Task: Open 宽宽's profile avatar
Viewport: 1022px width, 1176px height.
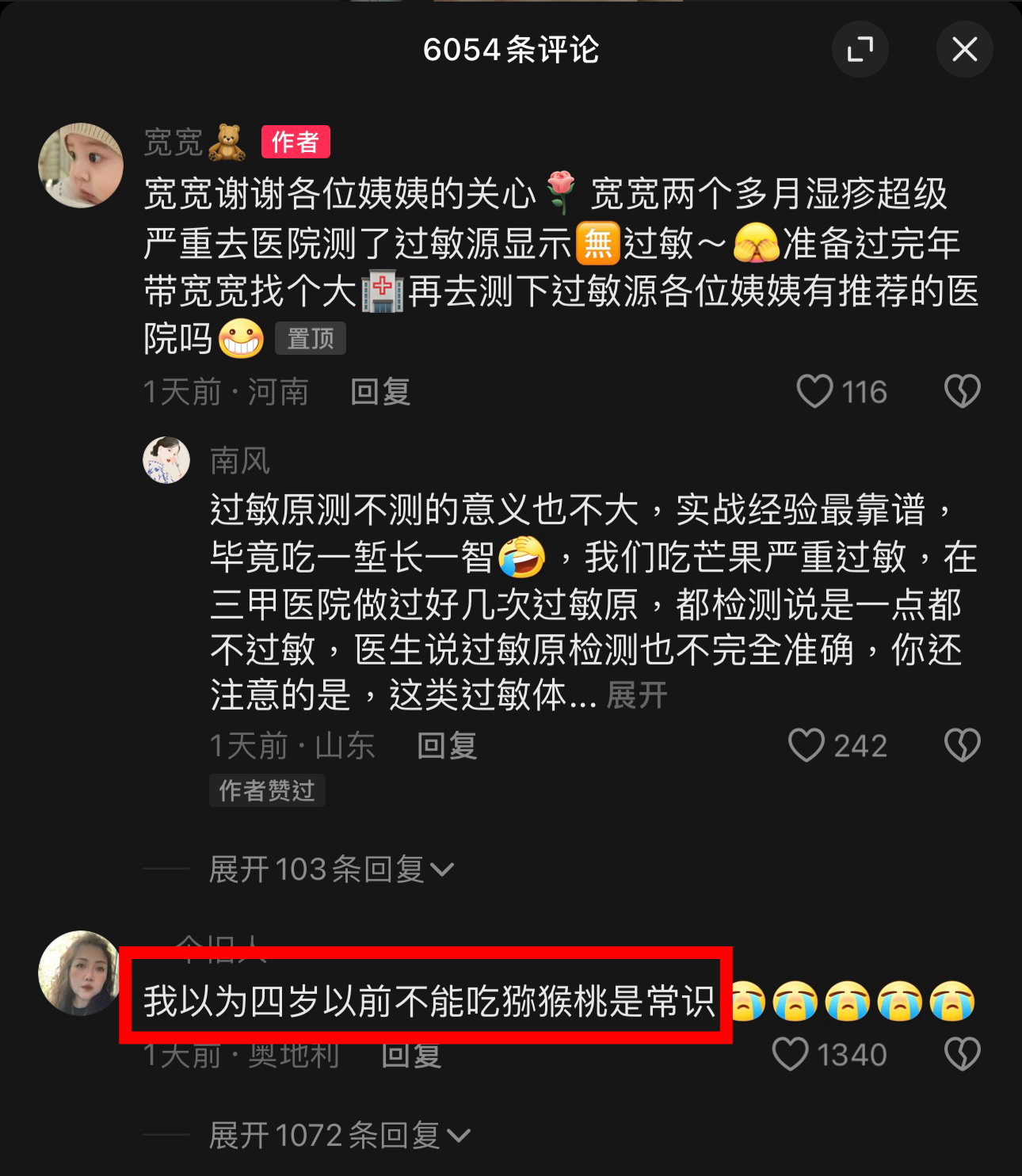Action: coord(81,165)
